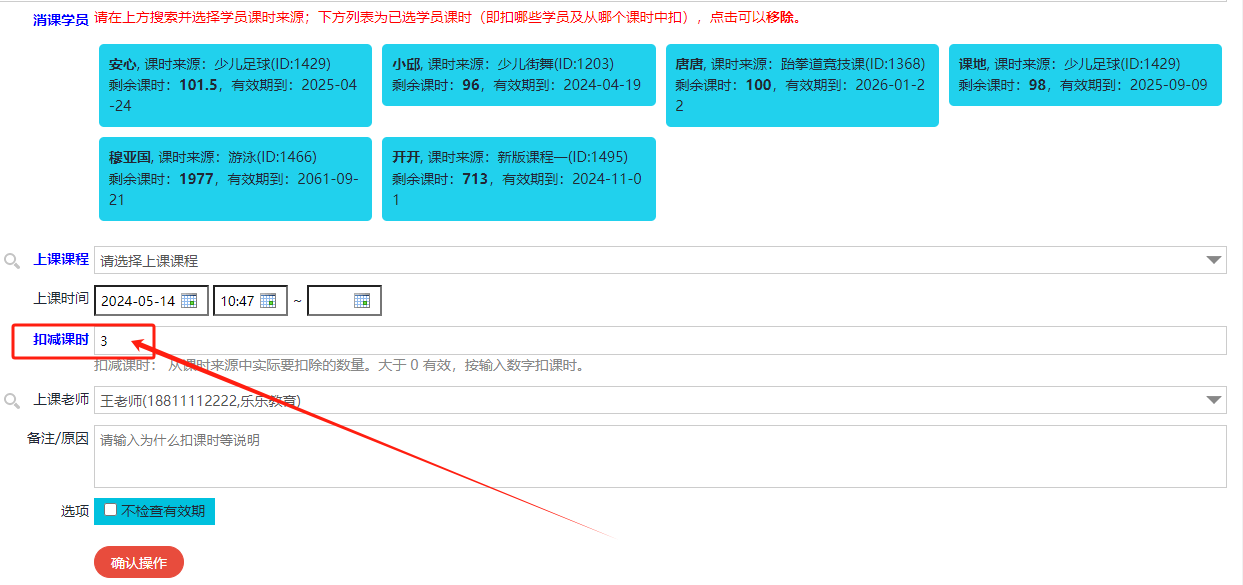Click the hint text starting 扣减课时：从课时来源
1243x585 pixels.
339,365
